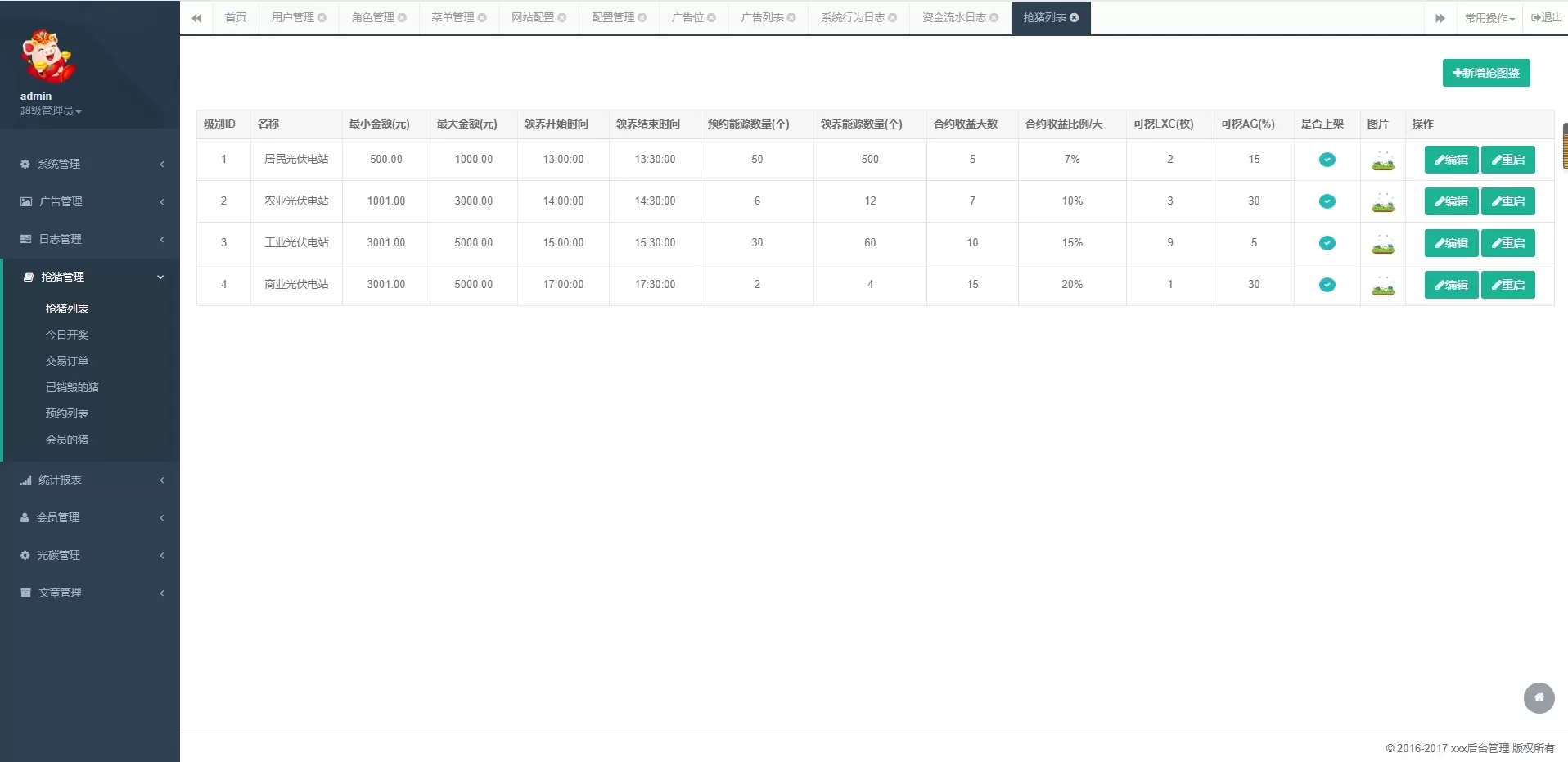
Task: Toggle 是否上架 status for 工业光伏电站
Action: [x=1327, y=243]
